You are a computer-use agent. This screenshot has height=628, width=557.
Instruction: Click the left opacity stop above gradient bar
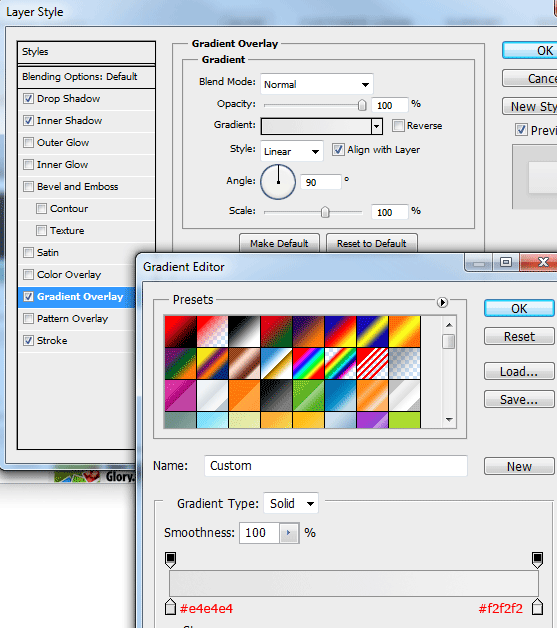171,560
